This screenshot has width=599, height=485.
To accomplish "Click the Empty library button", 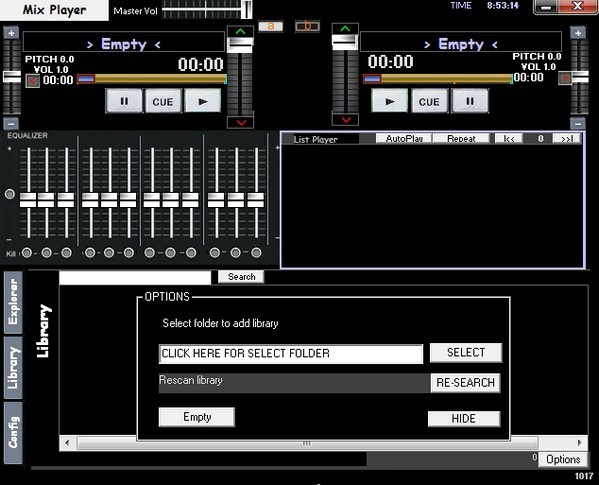I will click(197, 417).
